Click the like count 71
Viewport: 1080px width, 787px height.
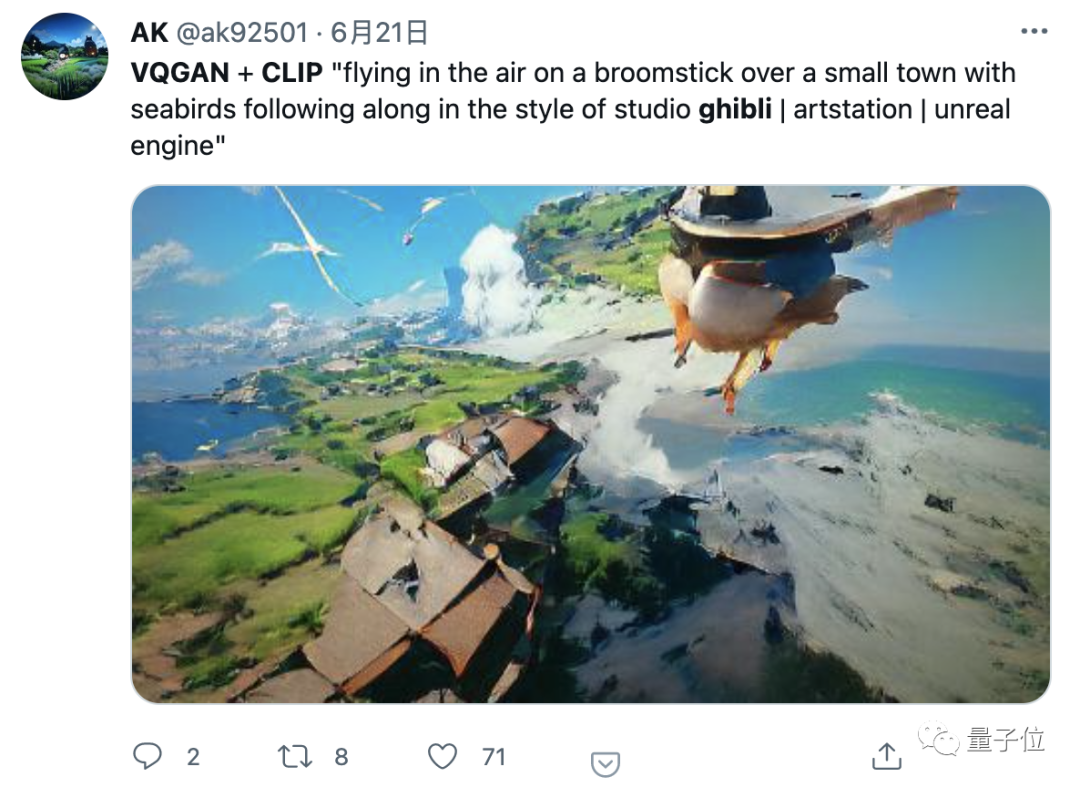(494, 757)
